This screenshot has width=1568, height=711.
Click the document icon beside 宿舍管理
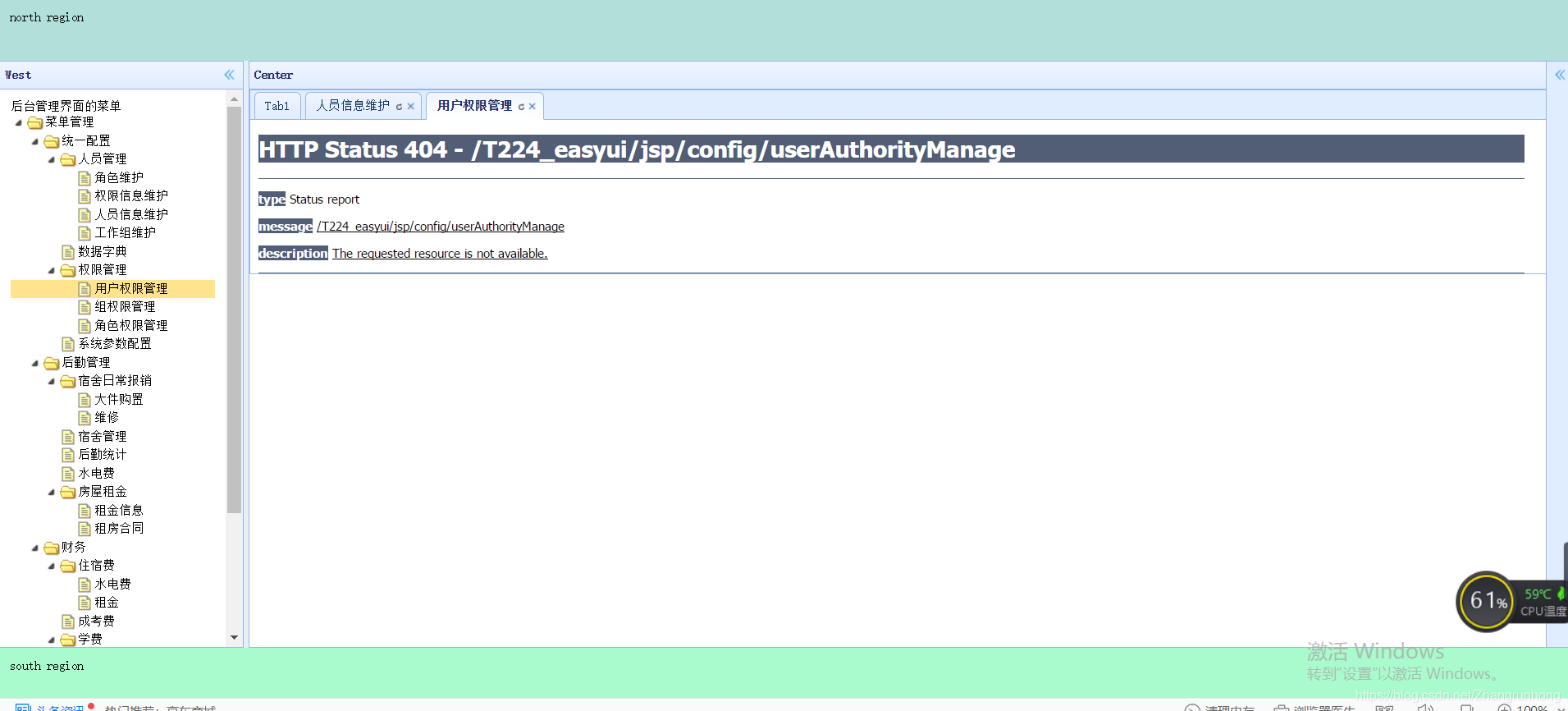coord(68,437)
